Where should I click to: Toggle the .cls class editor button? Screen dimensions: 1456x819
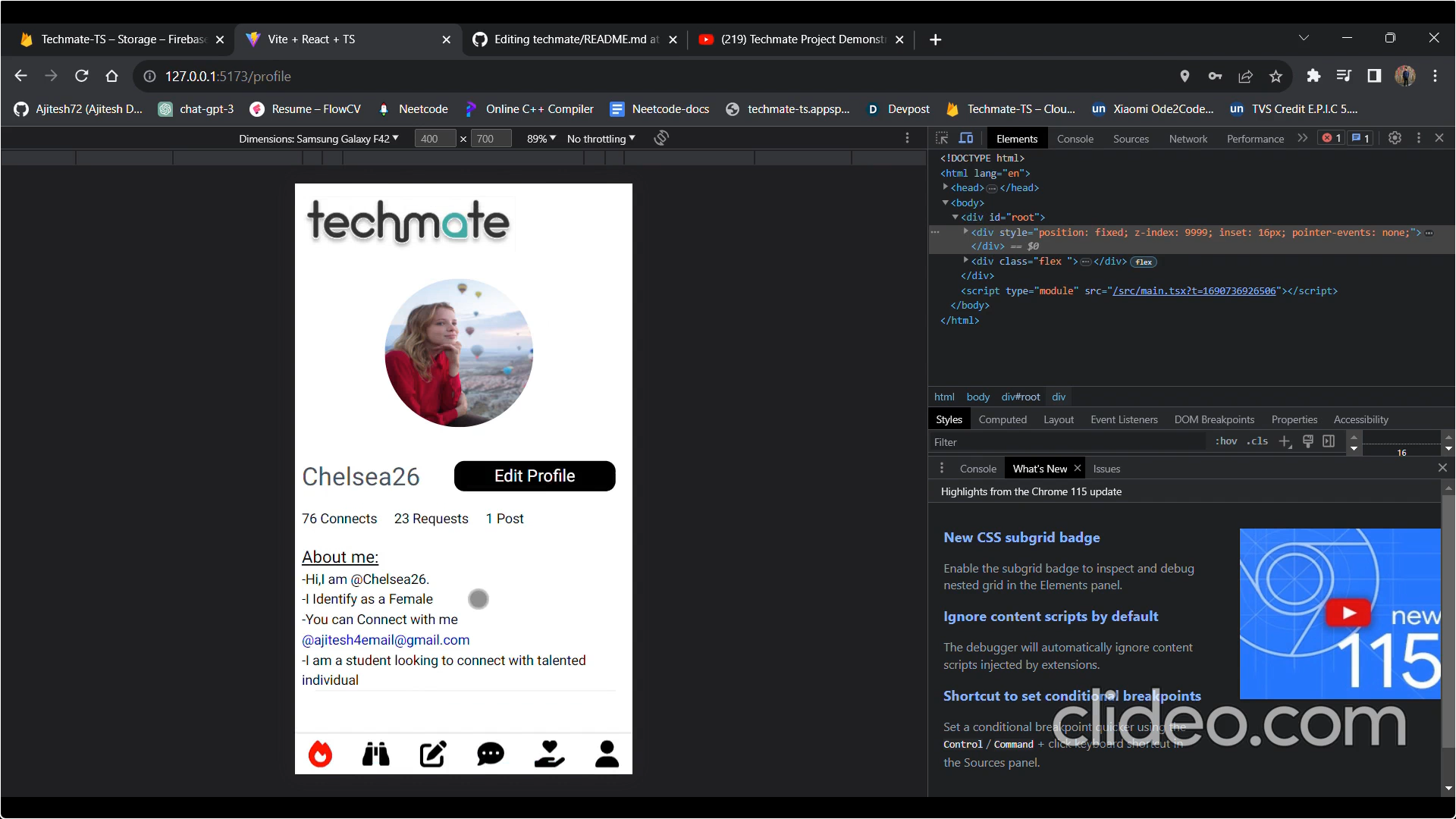1257,441
